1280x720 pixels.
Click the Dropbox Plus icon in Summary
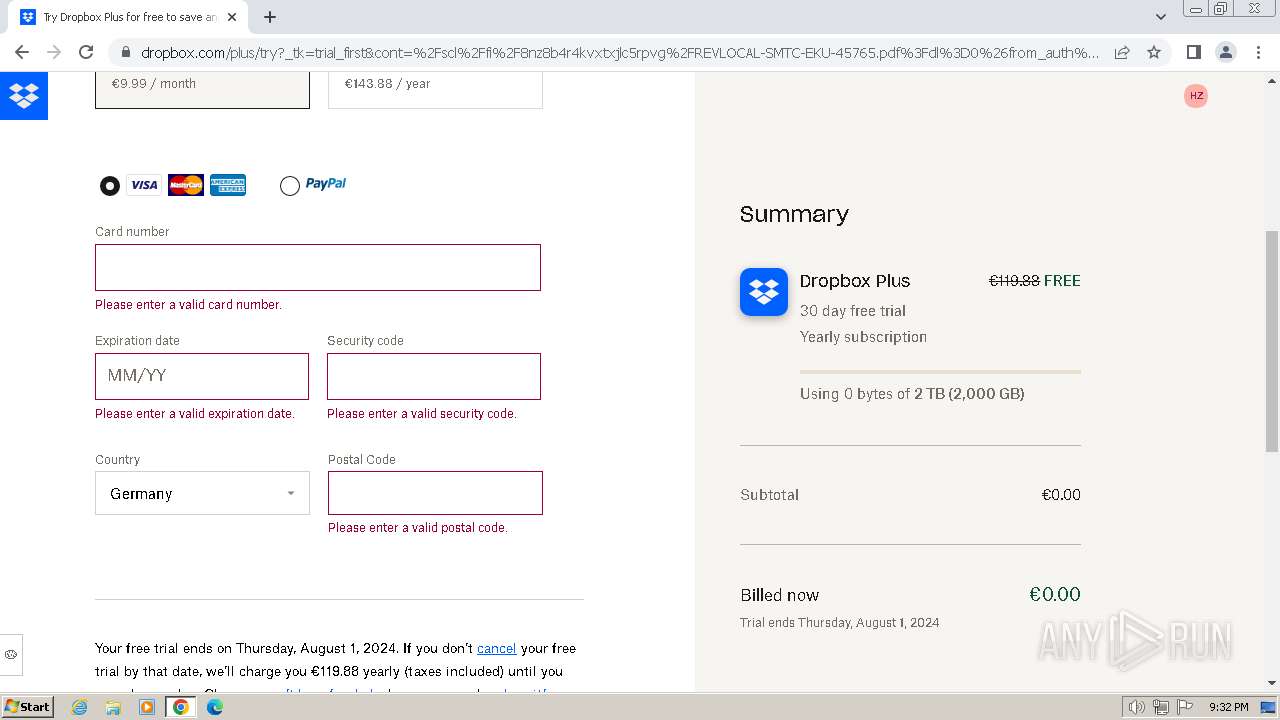pos(764,292)
